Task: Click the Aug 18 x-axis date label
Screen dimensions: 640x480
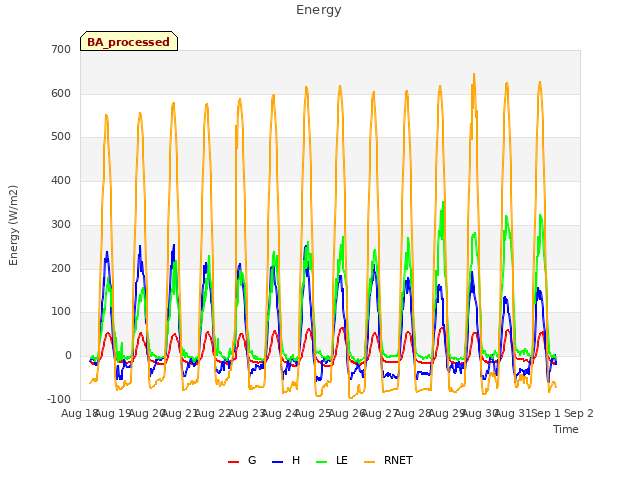Action: (80, 413)
